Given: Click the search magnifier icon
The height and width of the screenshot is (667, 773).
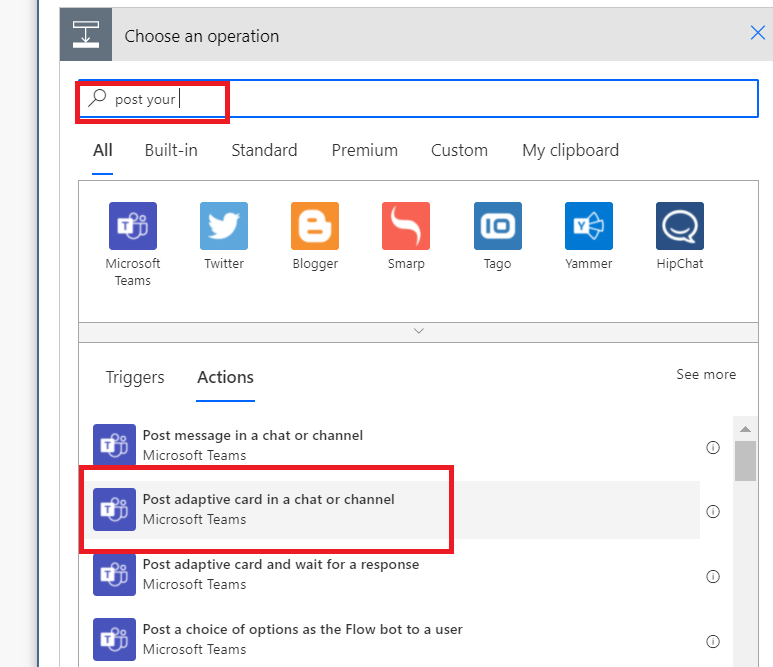Looking at the screenshot, I should tap(97, 98).
